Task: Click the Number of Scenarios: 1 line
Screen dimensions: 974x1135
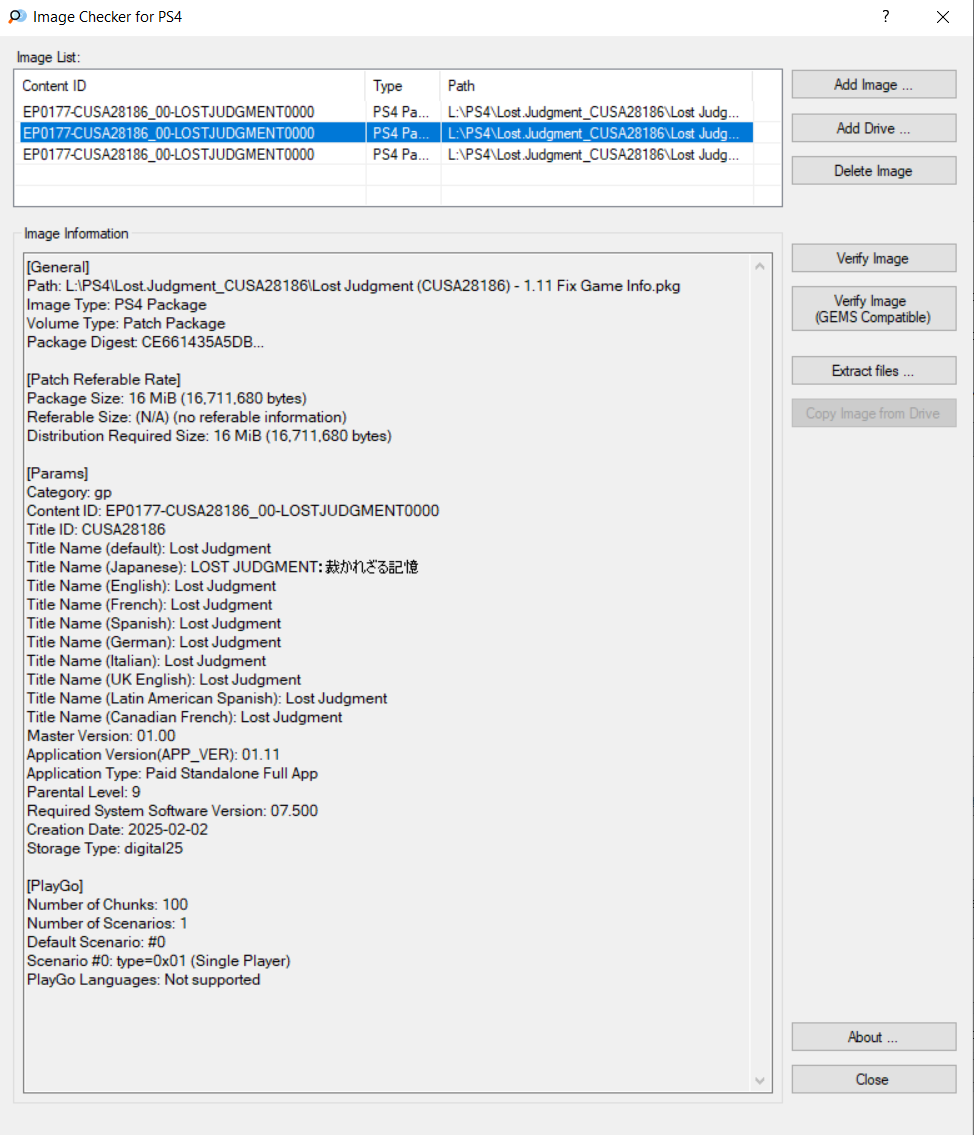Action: pos(107,924)
